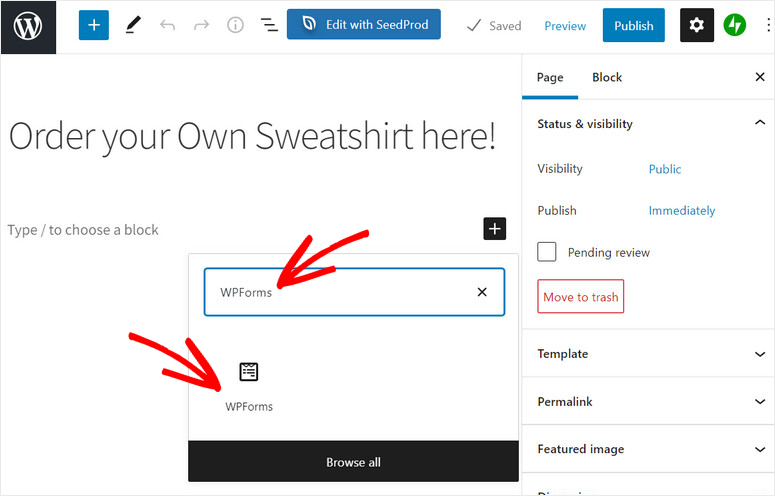The image size is (775, 496).
Task: Click the WPForms block search field
Action: coord(354,292)
